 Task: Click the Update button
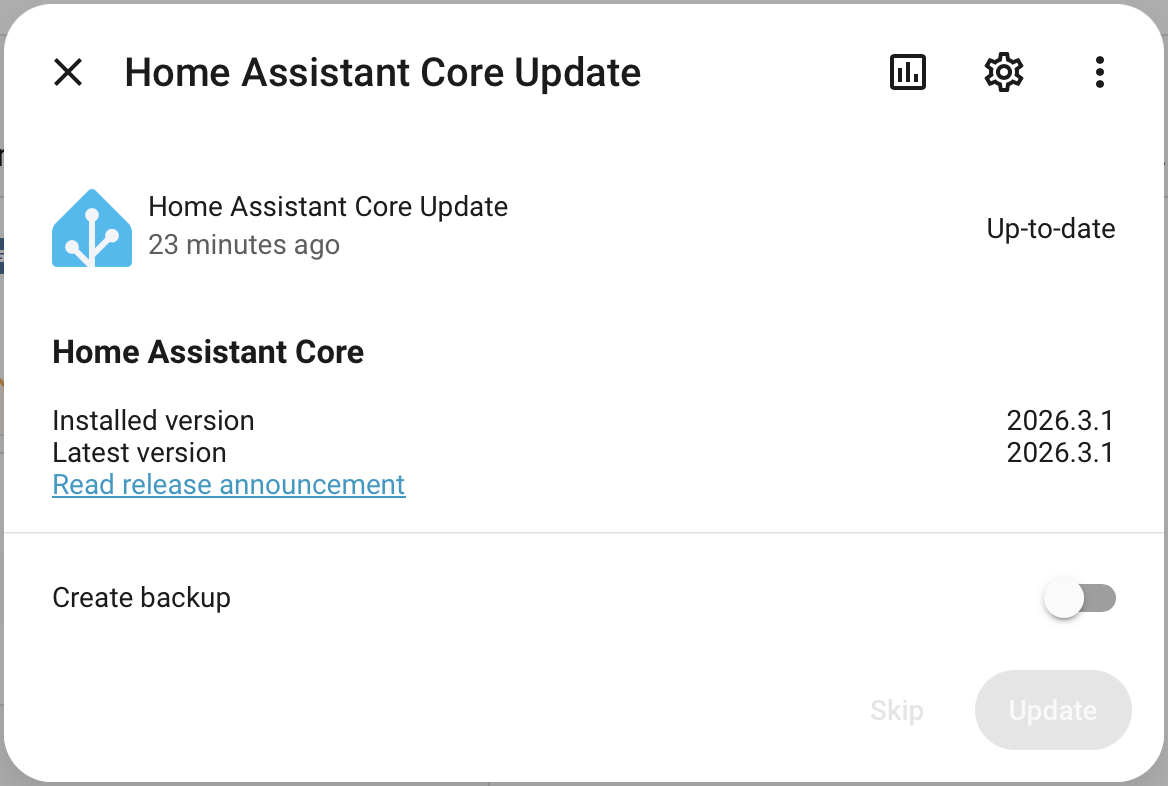(1053, 710)
